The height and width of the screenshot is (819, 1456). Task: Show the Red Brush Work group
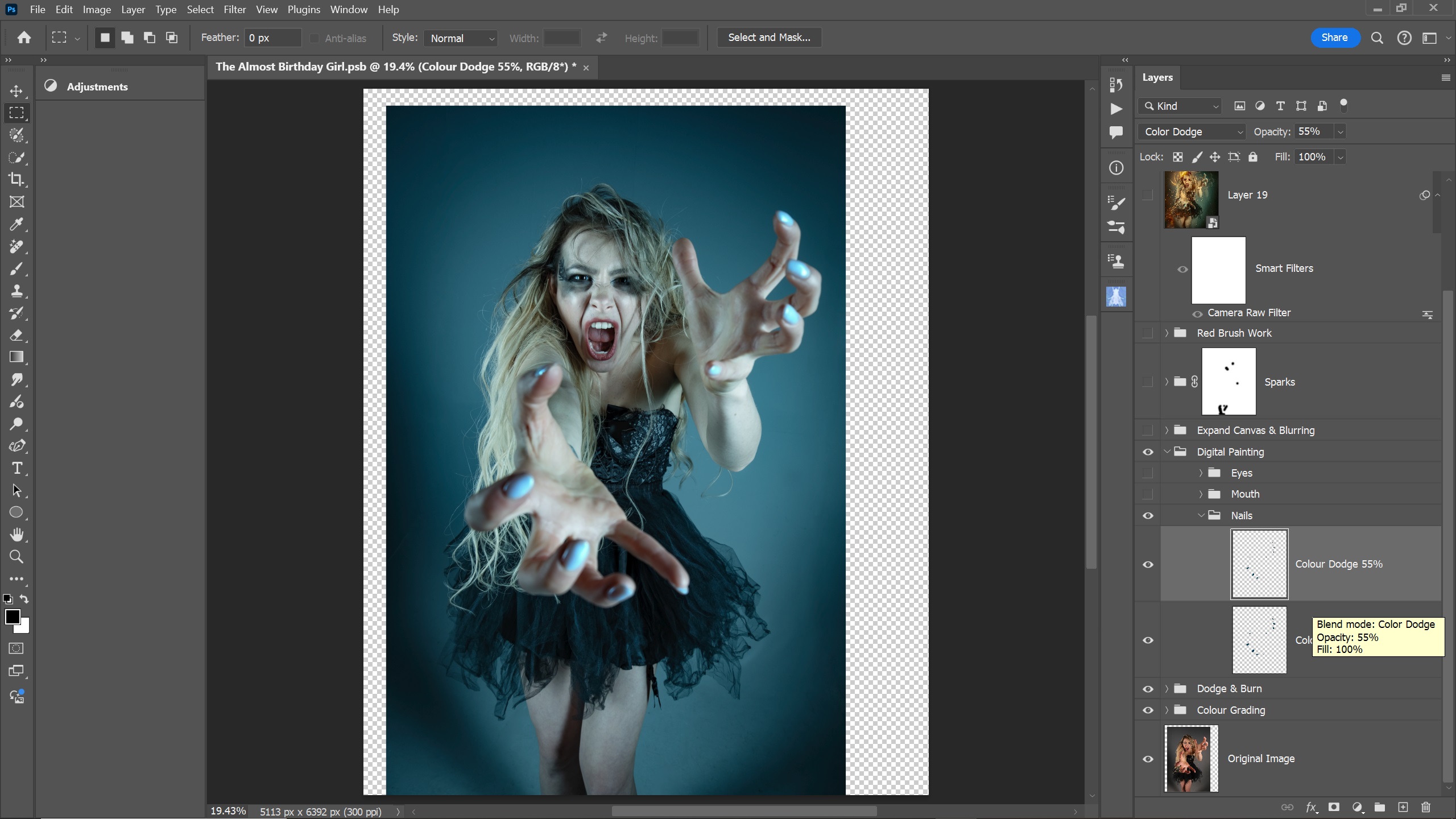tap(1148, 333)
